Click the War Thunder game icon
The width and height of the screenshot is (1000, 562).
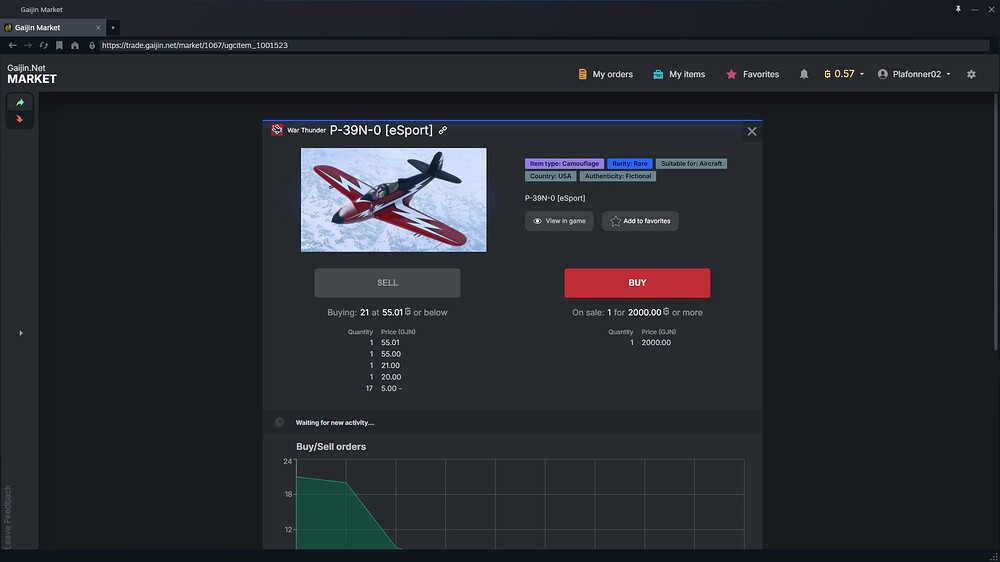click(x=277, y=130)
